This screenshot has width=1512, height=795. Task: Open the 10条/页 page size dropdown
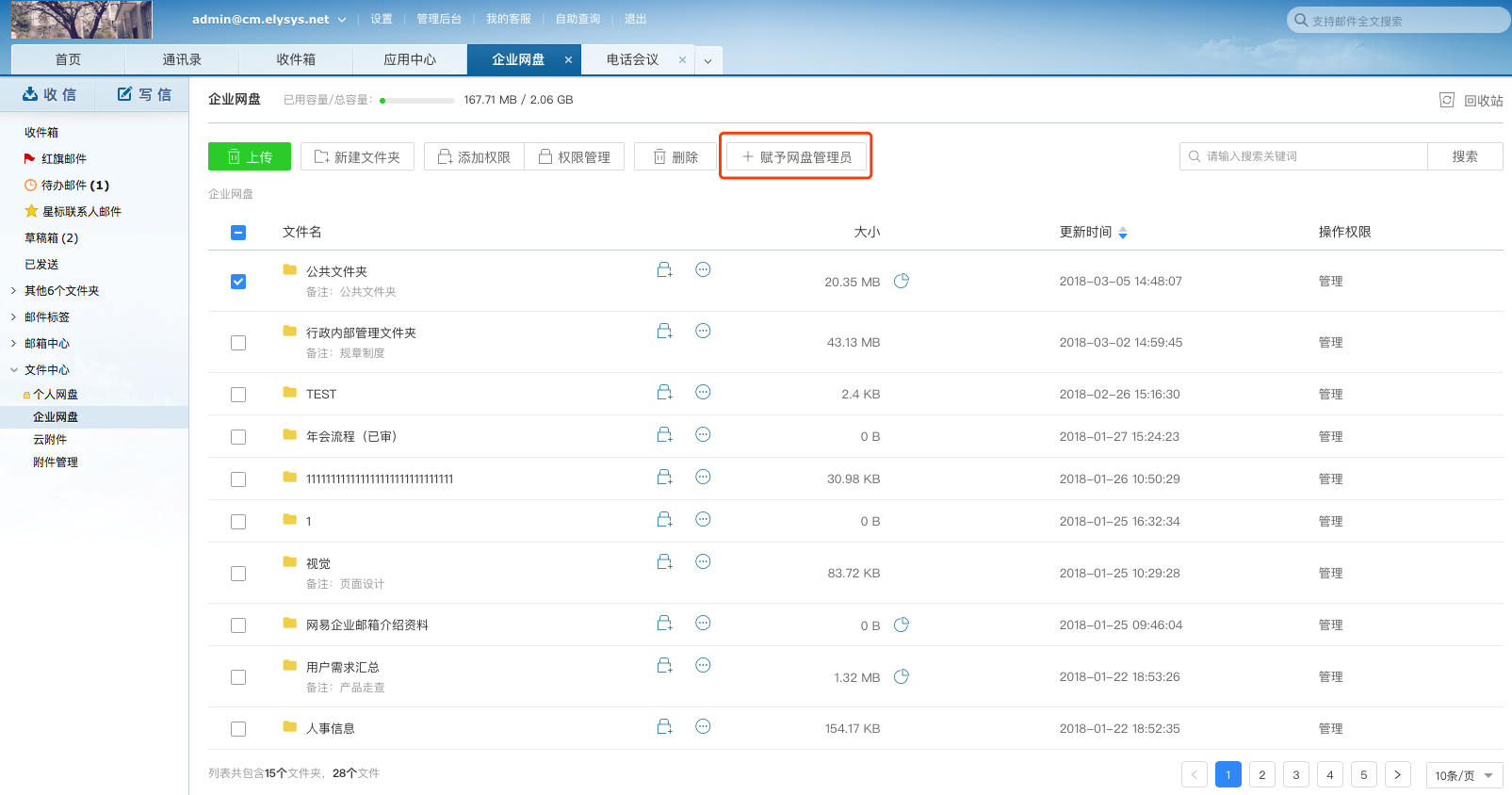pyautogui.click(x=1464, y=775)
